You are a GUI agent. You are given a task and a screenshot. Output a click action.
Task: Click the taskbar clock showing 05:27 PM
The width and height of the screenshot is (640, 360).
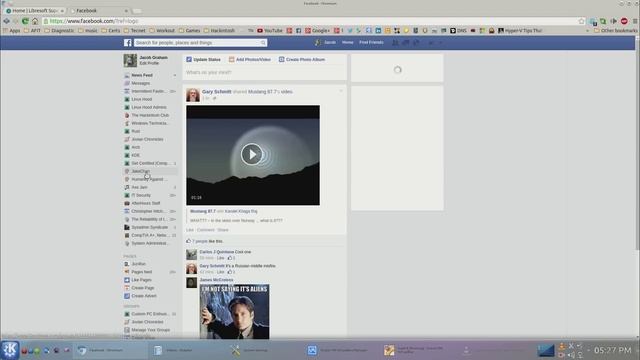(612, 350)
